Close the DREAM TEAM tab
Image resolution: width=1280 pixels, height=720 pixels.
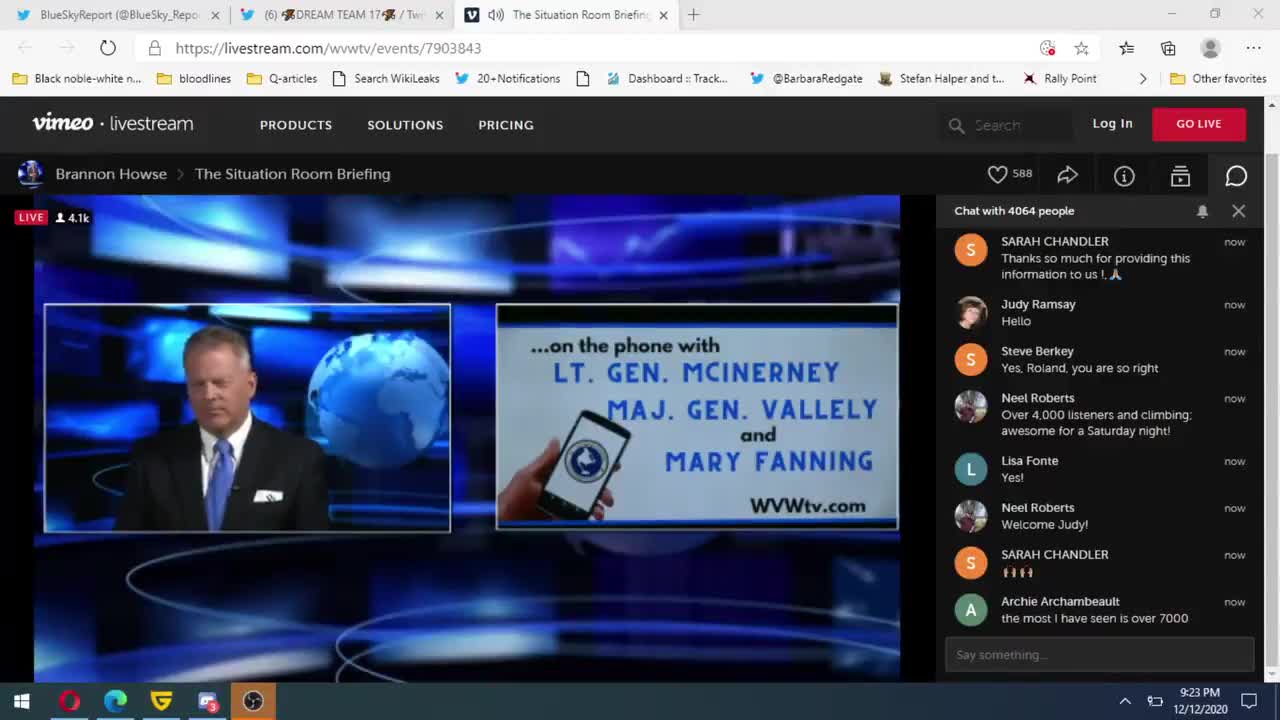coord(438,15)
